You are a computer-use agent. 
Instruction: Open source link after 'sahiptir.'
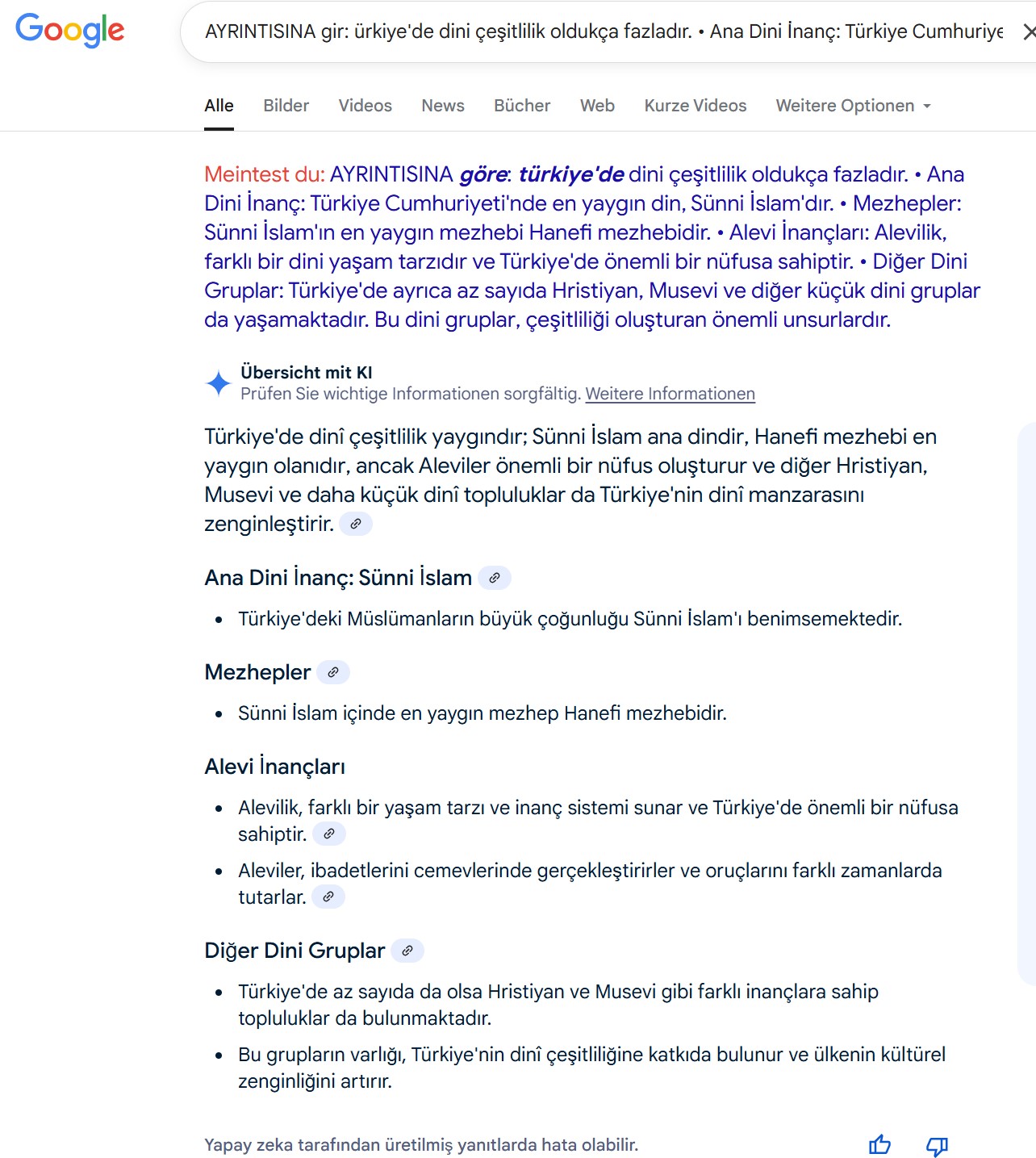[x=329, y=834]
